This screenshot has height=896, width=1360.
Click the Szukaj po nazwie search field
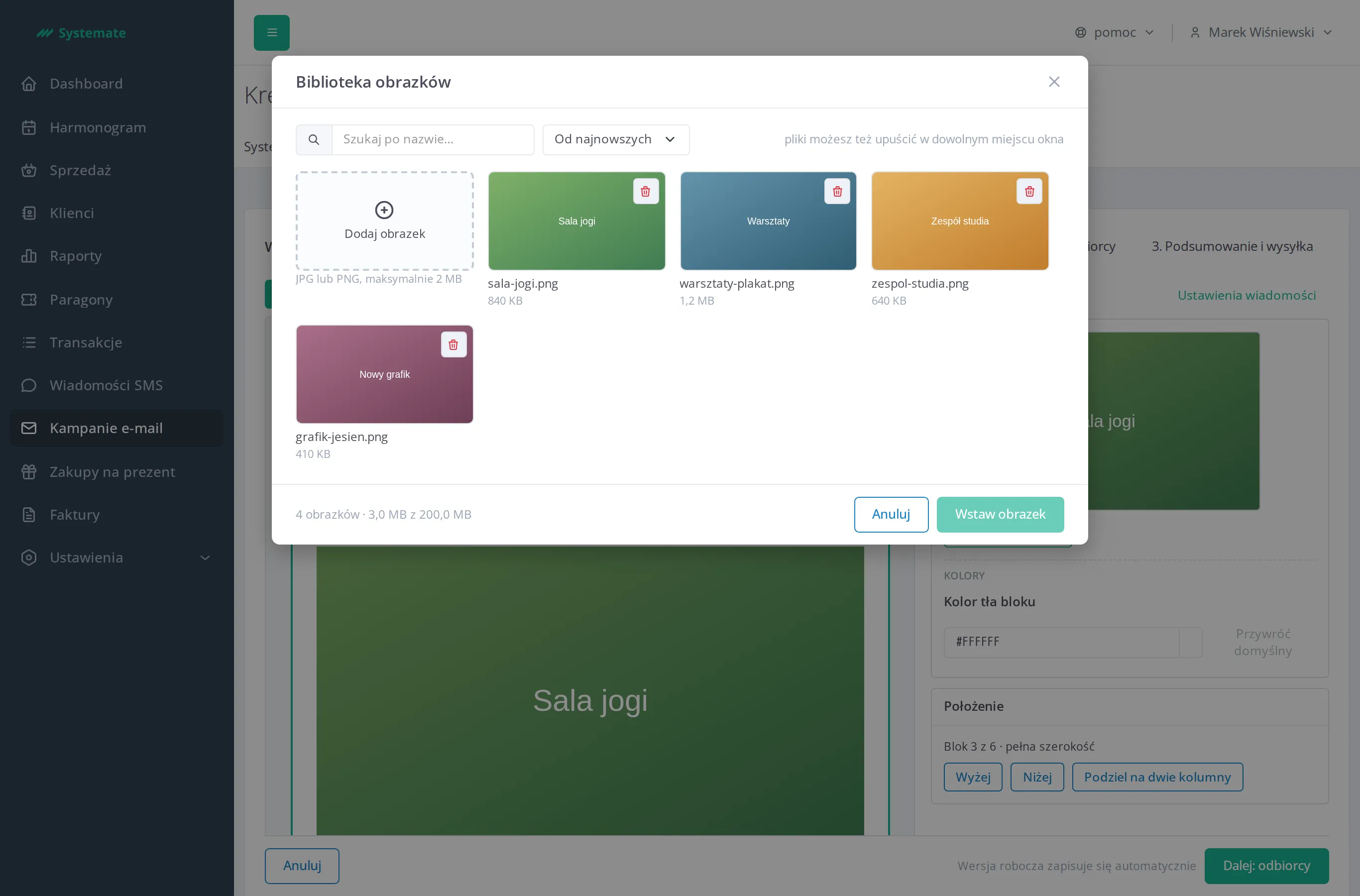pos(433,139)
